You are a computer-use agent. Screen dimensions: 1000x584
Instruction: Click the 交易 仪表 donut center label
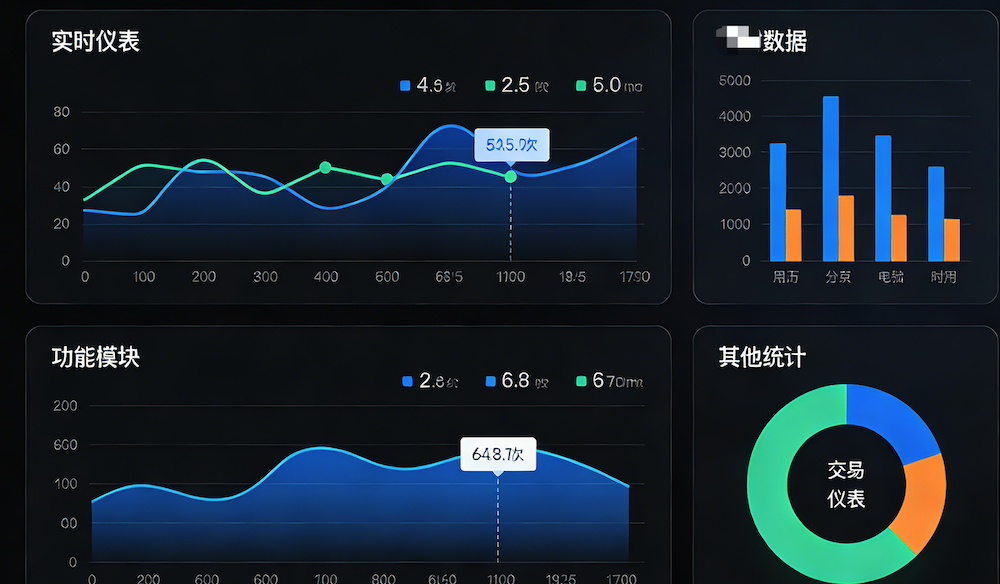click(x=846, y=485)
